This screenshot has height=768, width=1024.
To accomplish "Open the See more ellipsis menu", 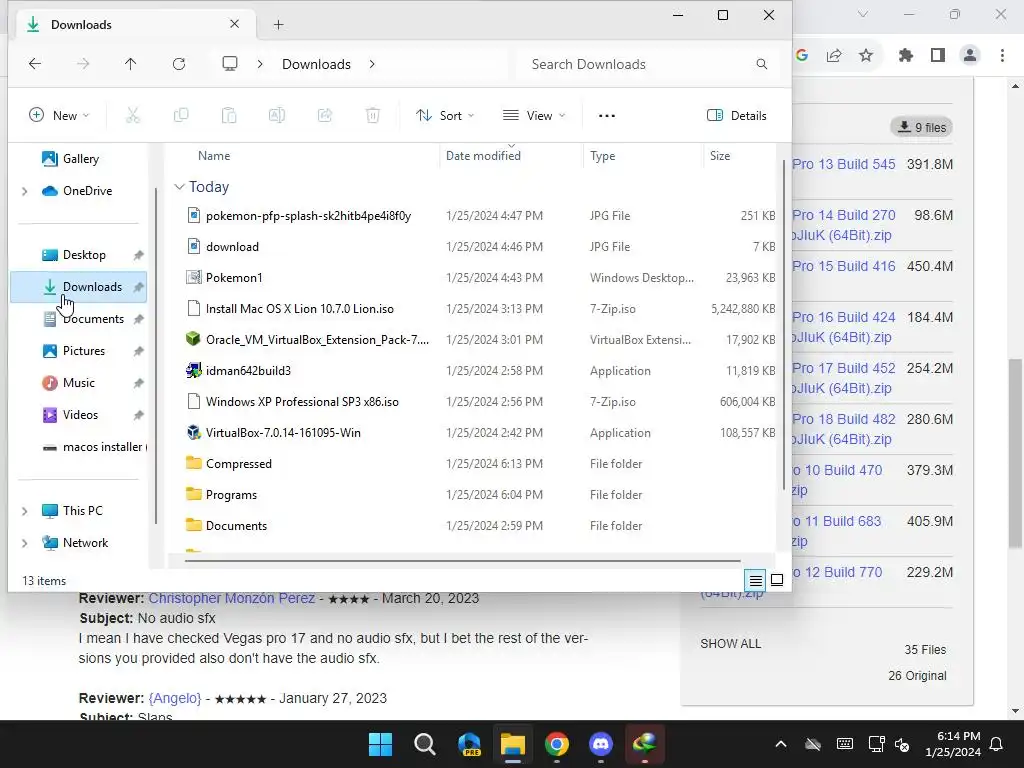I will coord(607,116).
